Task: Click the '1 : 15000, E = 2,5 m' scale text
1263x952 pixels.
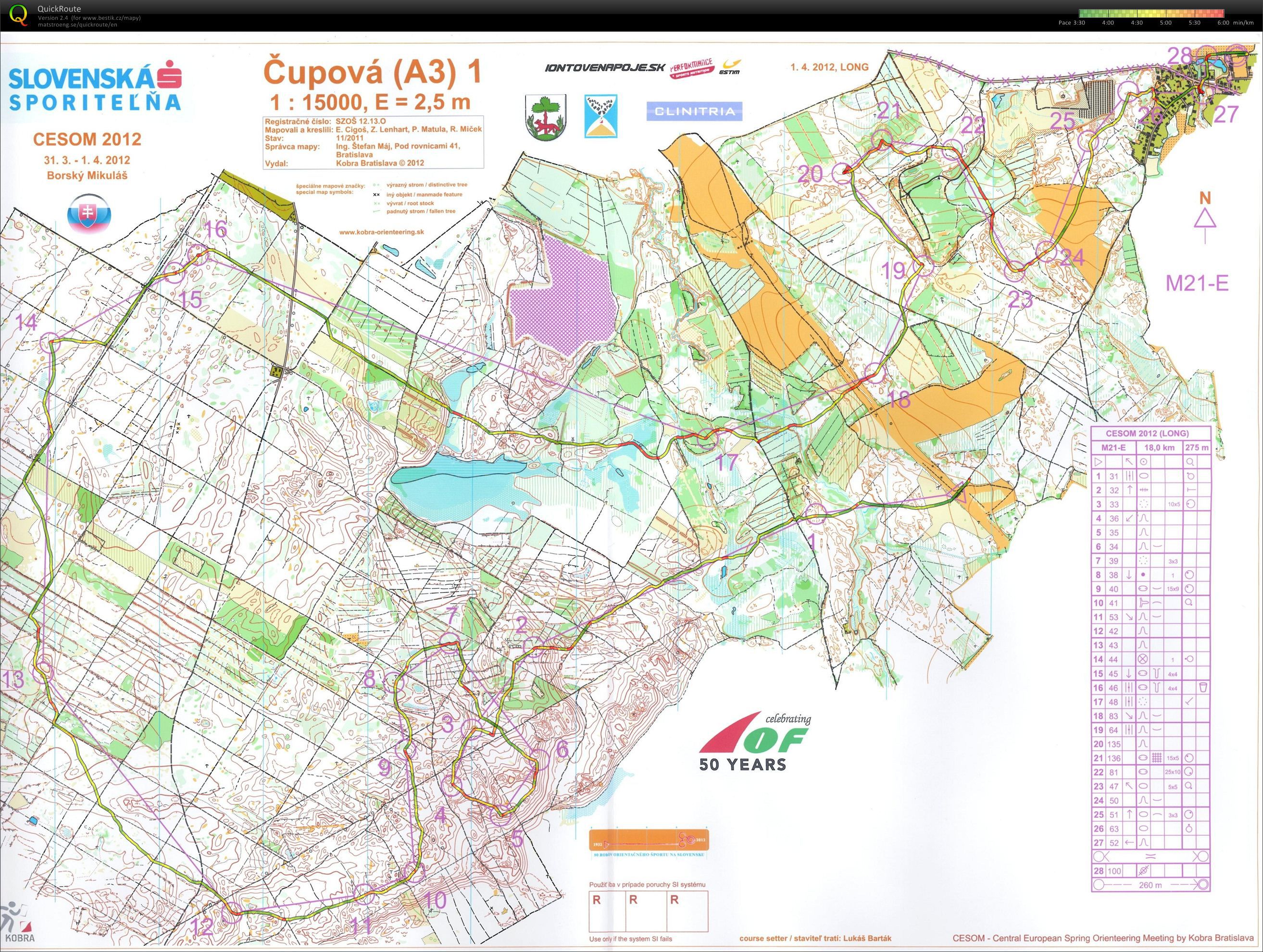Action: (x=371, y=103)
